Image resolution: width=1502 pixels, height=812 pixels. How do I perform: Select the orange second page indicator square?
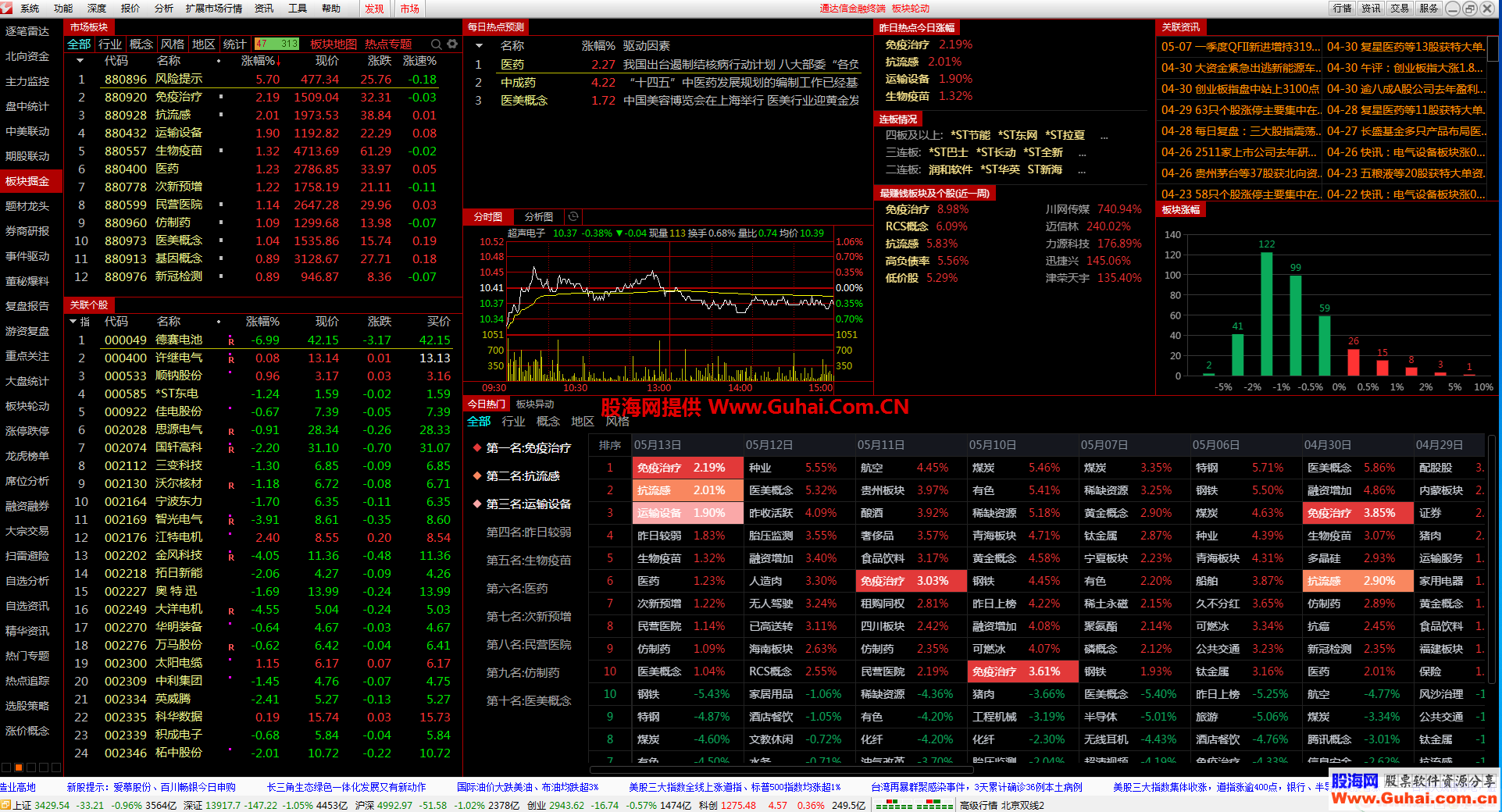pos(19,767)
